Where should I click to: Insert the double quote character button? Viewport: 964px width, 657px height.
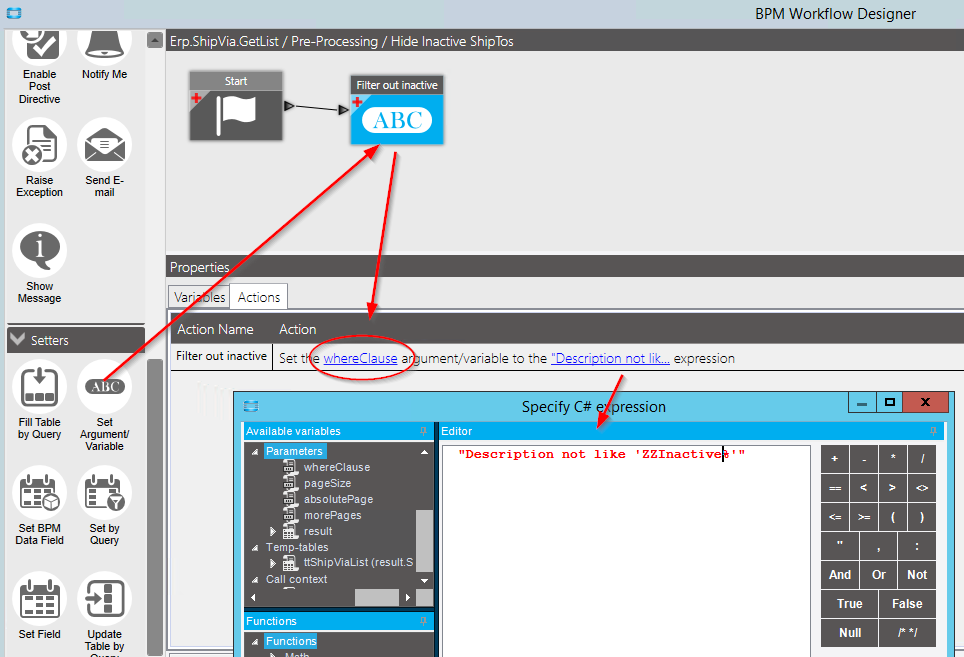pos(840,546)
